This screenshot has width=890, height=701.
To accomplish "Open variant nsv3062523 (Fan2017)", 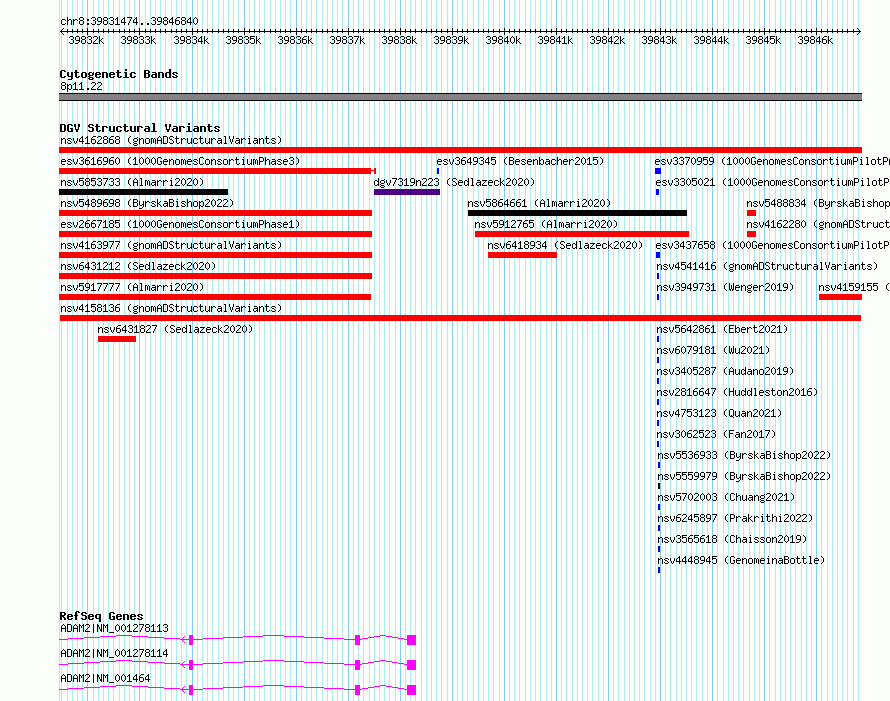I will (716, 434).
